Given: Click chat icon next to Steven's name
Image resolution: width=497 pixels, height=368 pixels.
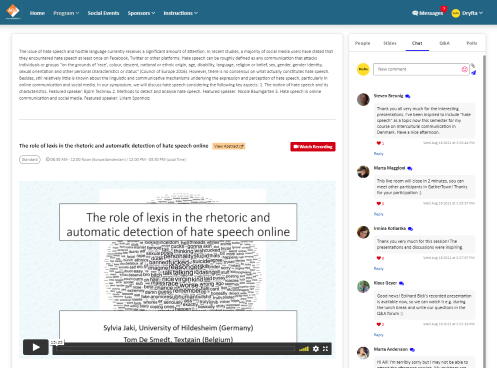Looking at the screenshot, I should (408, 96).
